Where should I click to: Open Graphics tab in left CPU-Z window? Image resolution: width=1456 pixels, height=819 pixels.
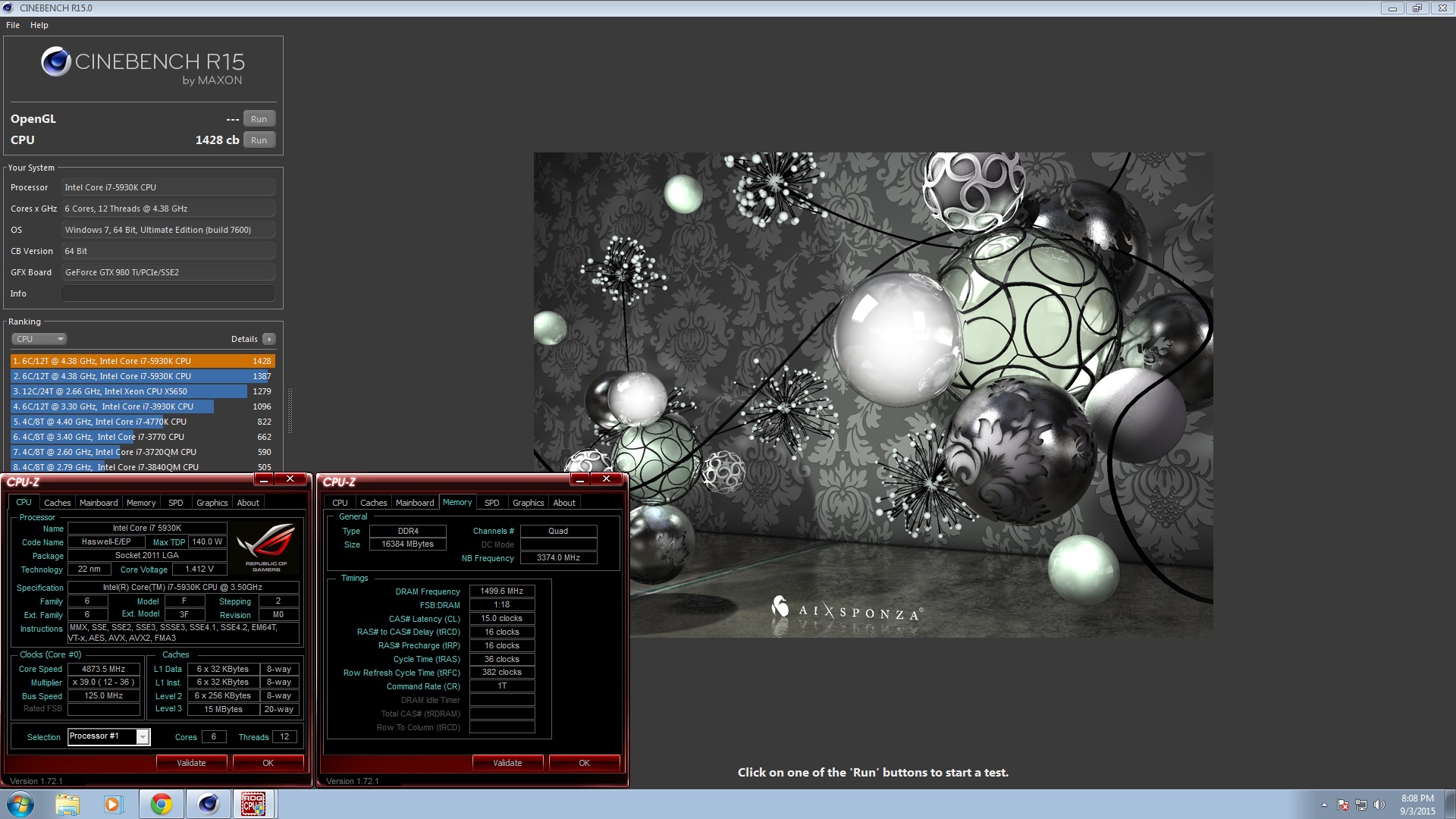tap(212, 503)
